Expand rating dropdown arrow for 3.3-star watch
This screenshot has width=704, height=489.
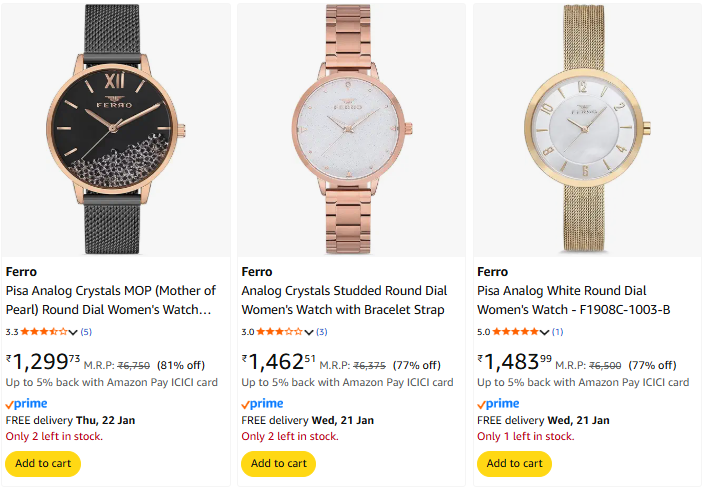73,332
